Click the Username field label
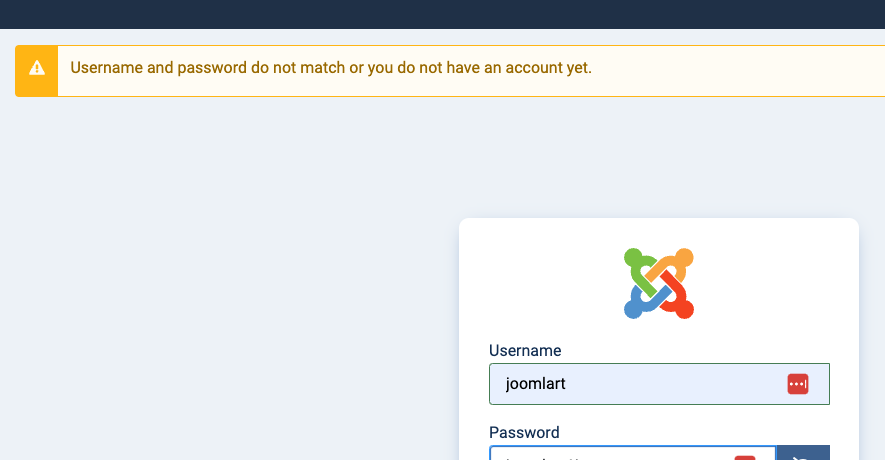The height and width of the screenshot is (460, 885). pyautogui.click(x=525, y=351)
